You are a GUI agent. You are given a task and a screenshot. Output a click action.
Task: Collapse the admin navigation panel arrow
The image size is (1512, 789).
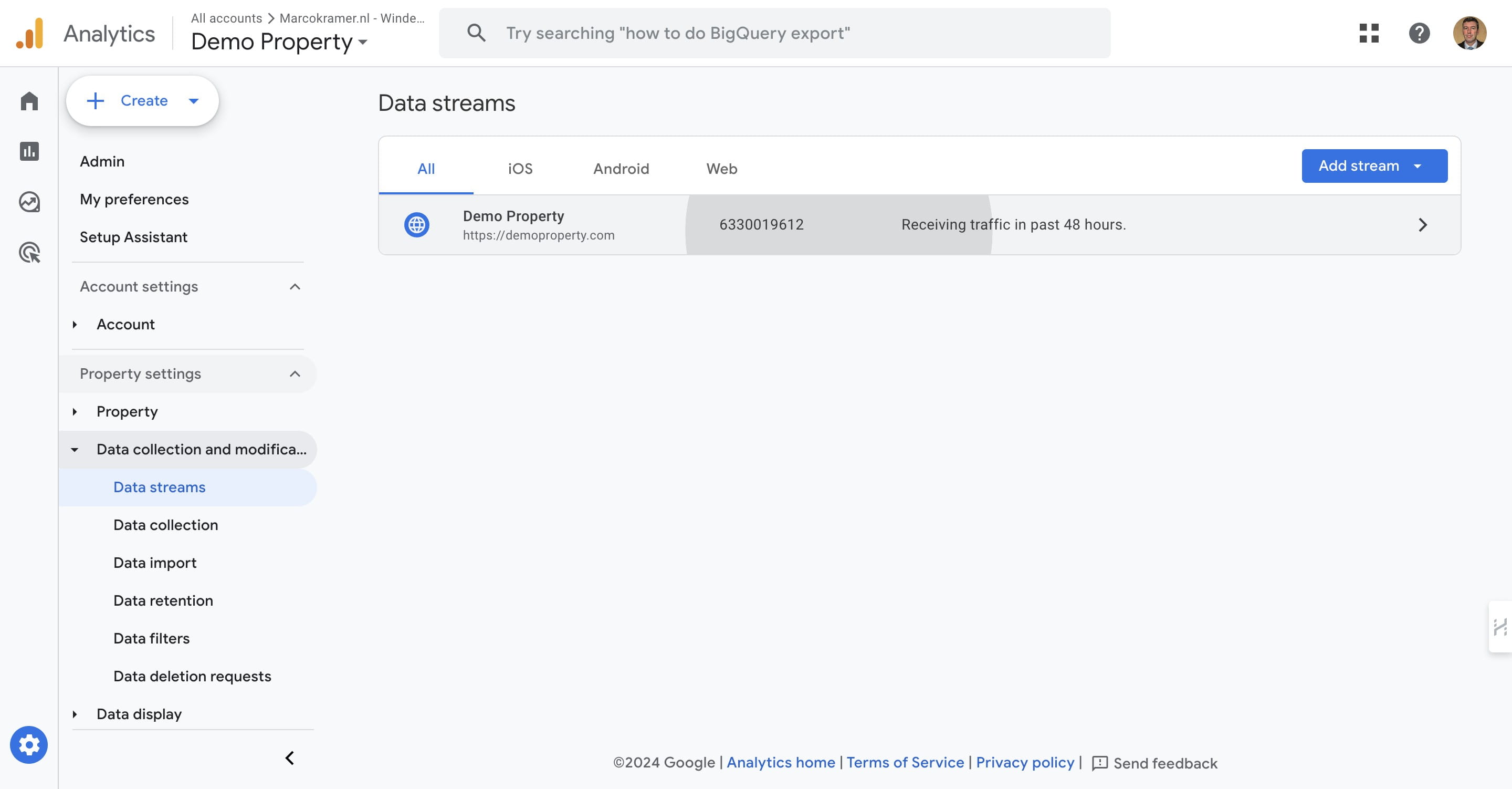289,758
